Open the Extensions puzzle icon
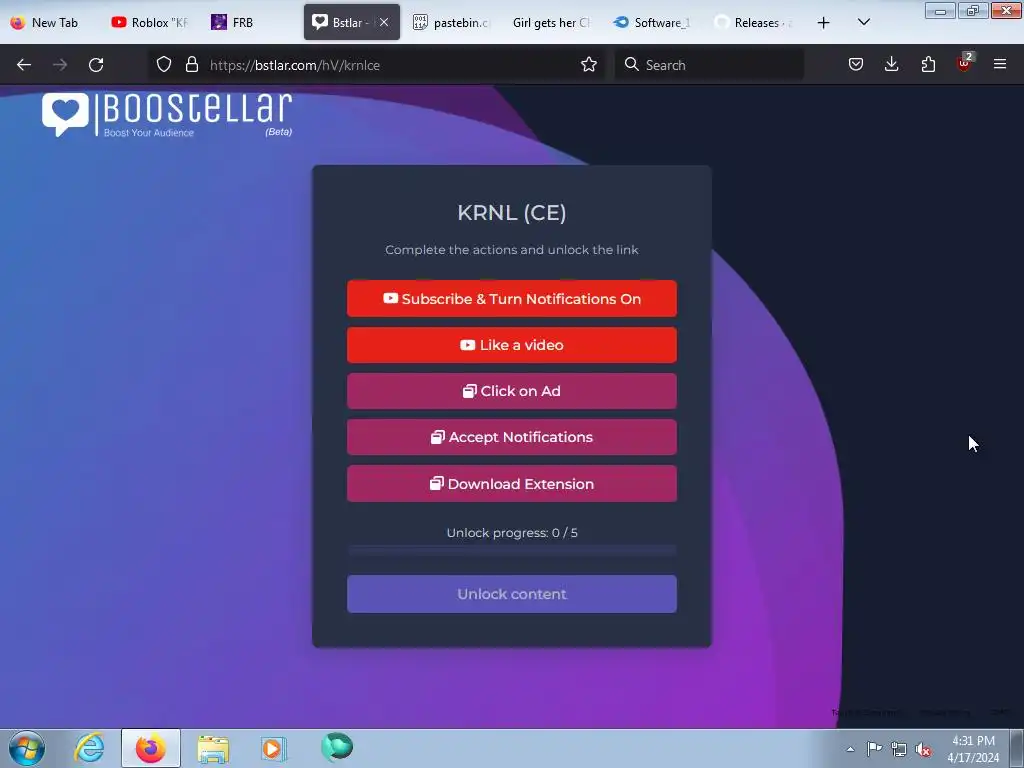 coord(928,65)
